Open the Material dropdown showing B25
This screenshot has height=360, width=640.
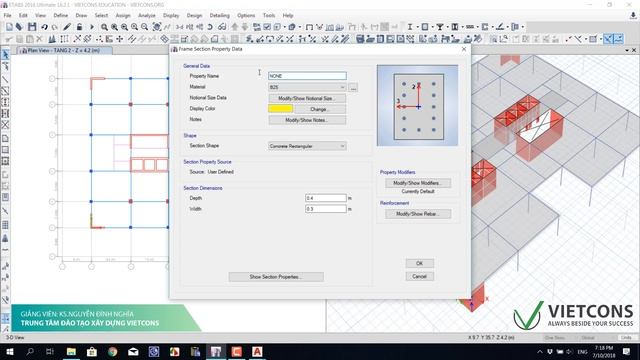(307, 87)
